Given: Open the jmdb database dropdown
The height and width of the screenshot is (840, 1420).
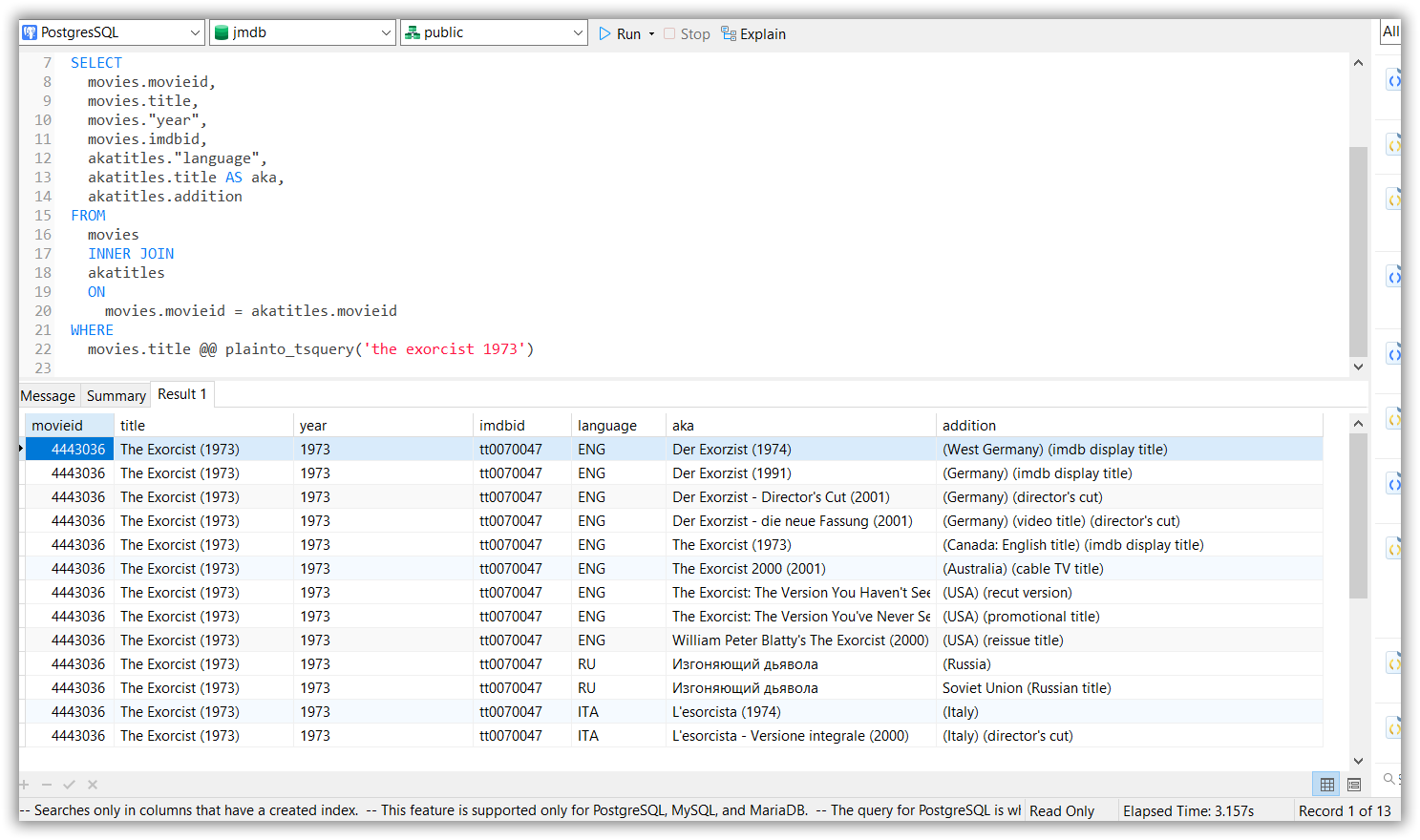Looking at the screenshot, I should tap(302, 32).
